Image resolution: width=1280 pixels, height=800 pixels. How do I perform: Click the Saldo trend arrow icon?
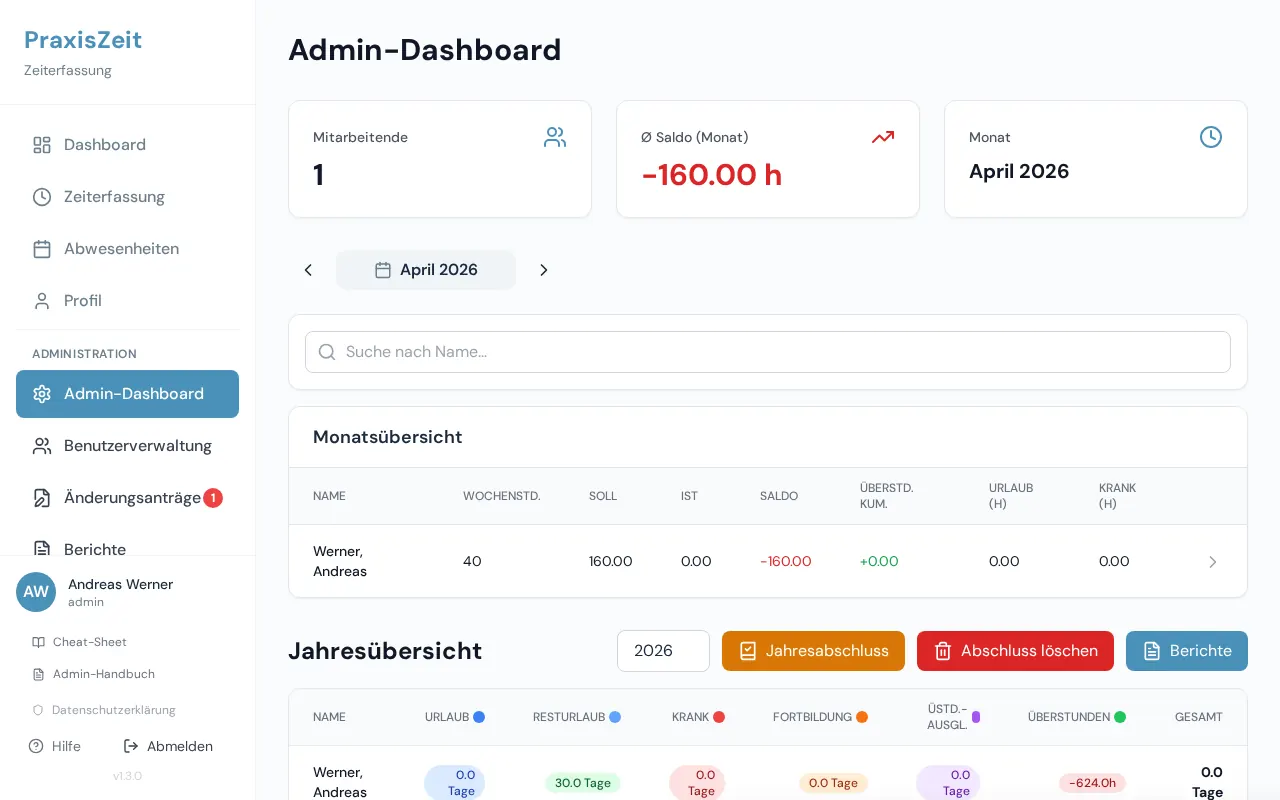(883, 137)
